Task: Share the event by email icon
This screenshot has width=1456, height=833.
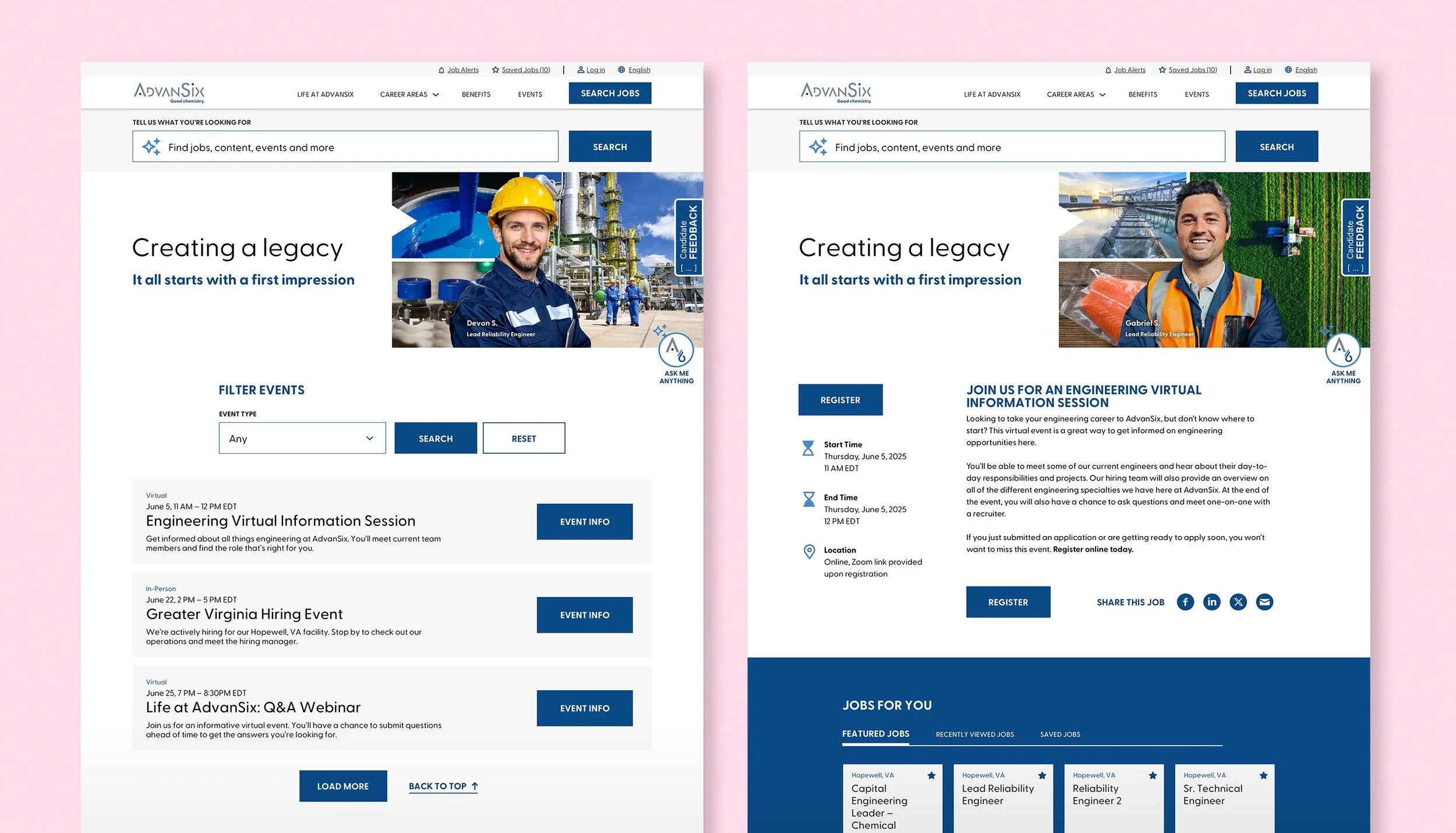Action: click(x=1264, y=602)
